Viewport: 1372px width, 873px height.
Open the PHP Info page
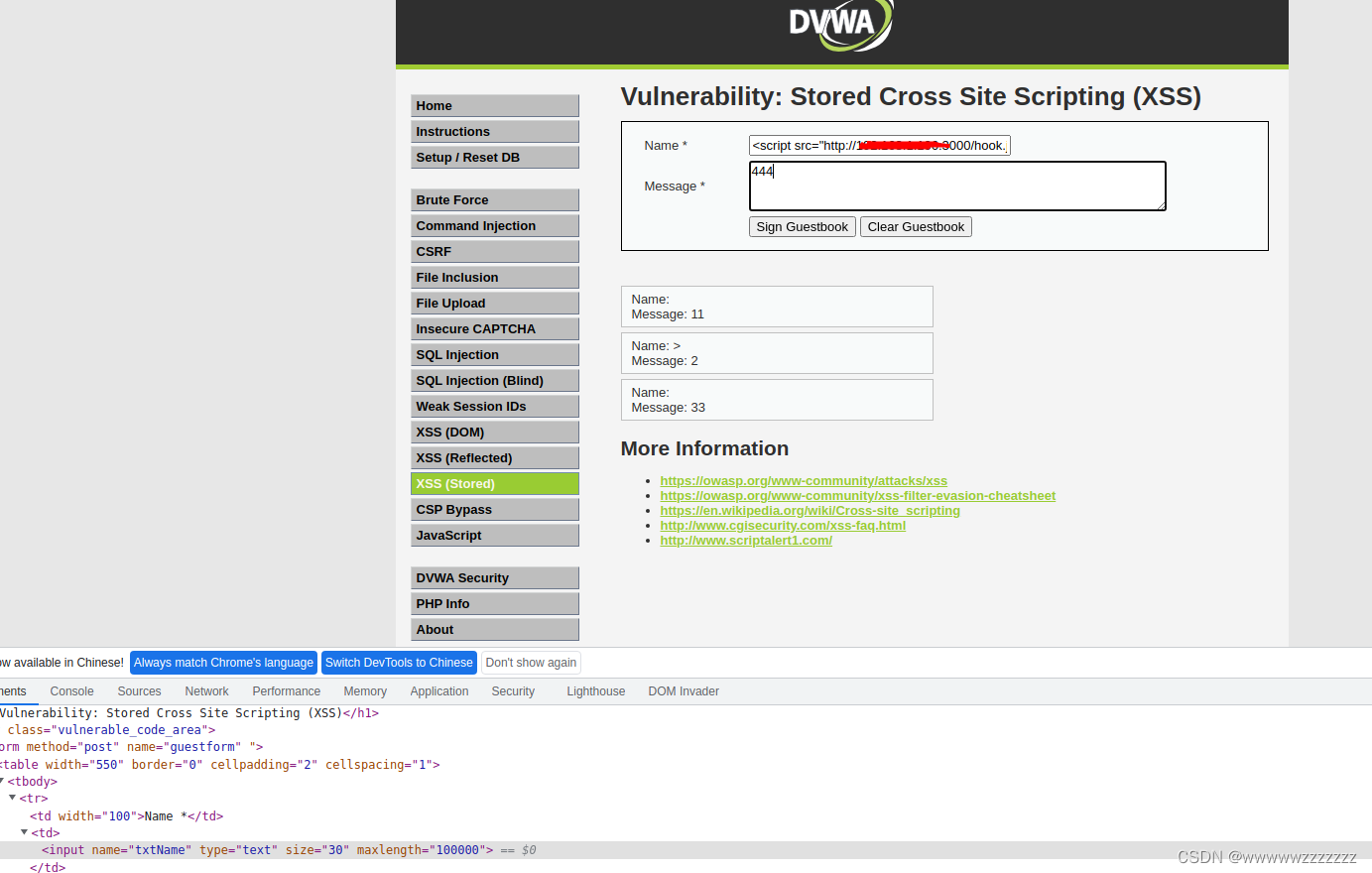point(495,604)
